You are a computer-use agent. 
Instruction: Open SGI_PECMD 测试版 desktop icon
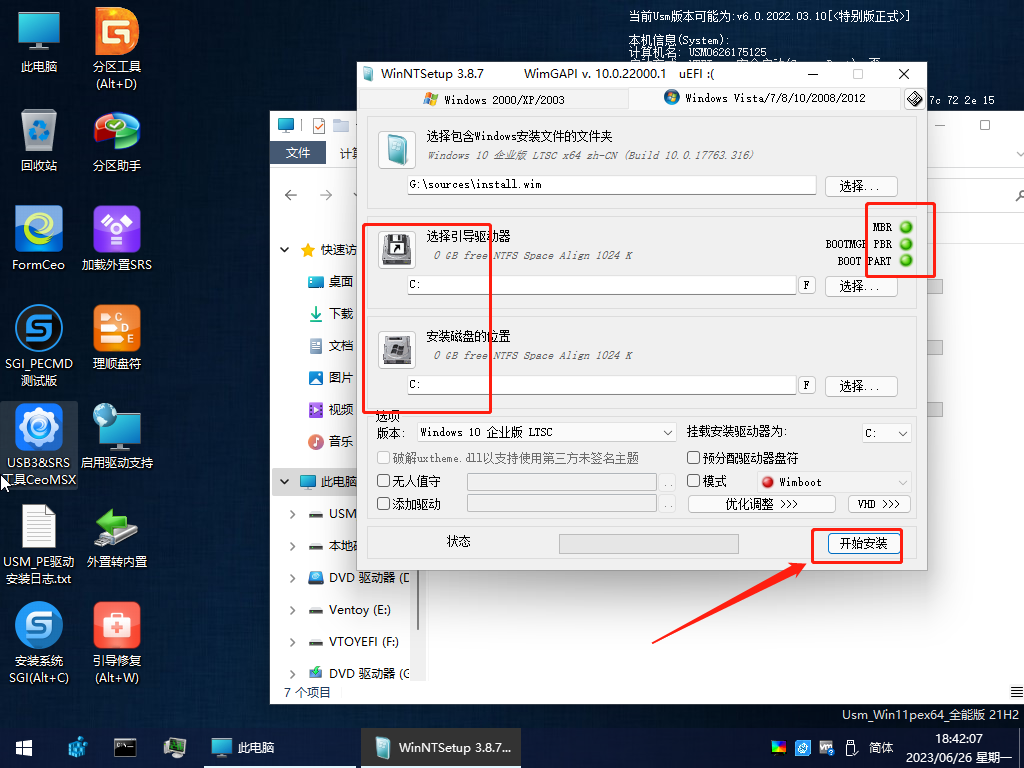(39, 346)
